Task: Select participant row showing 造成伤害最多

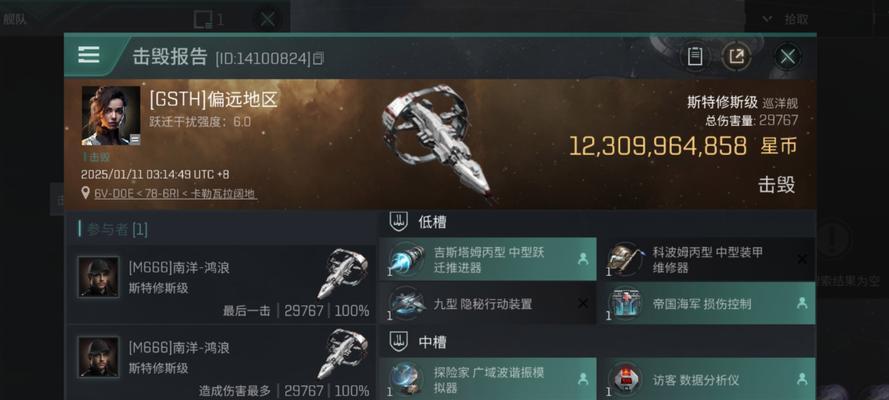Action: pos(222,362)
